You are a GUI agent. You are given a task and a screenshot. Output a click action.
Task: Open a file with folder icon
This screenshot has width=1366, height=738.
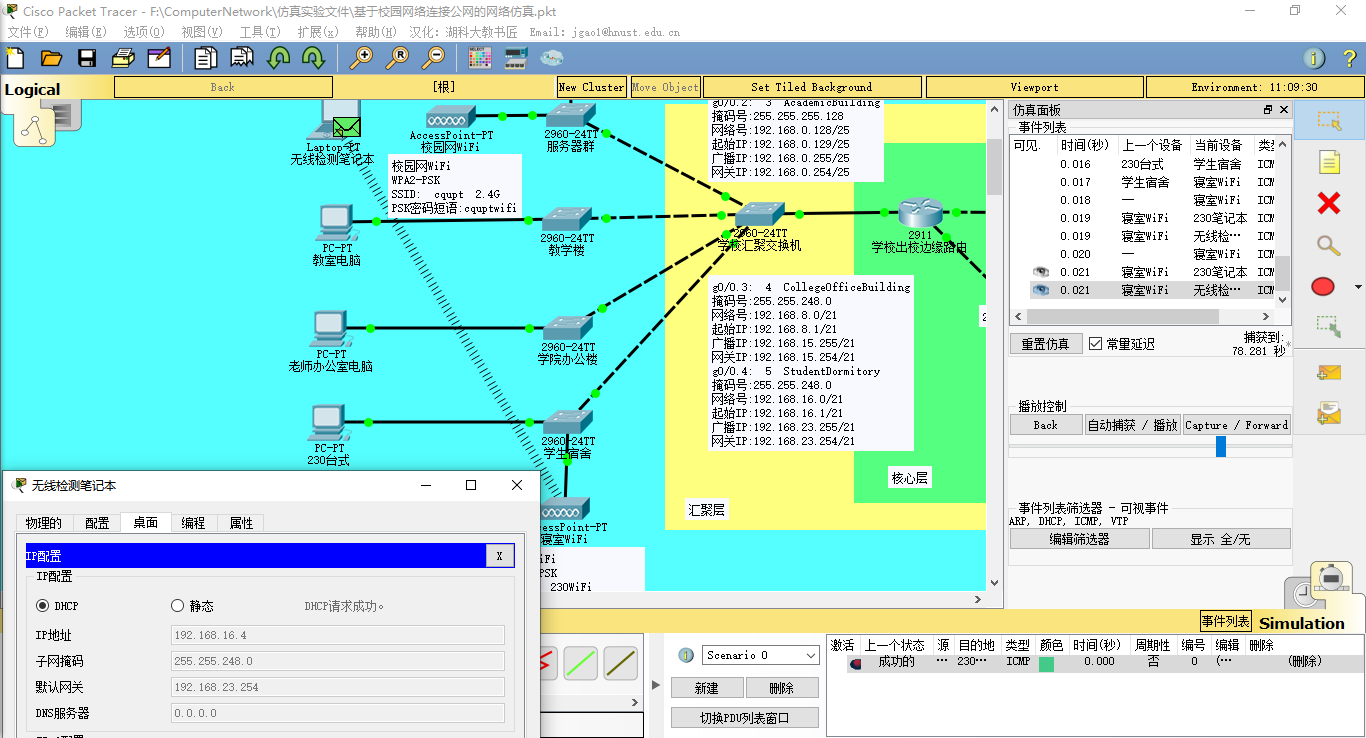(51, 58)
